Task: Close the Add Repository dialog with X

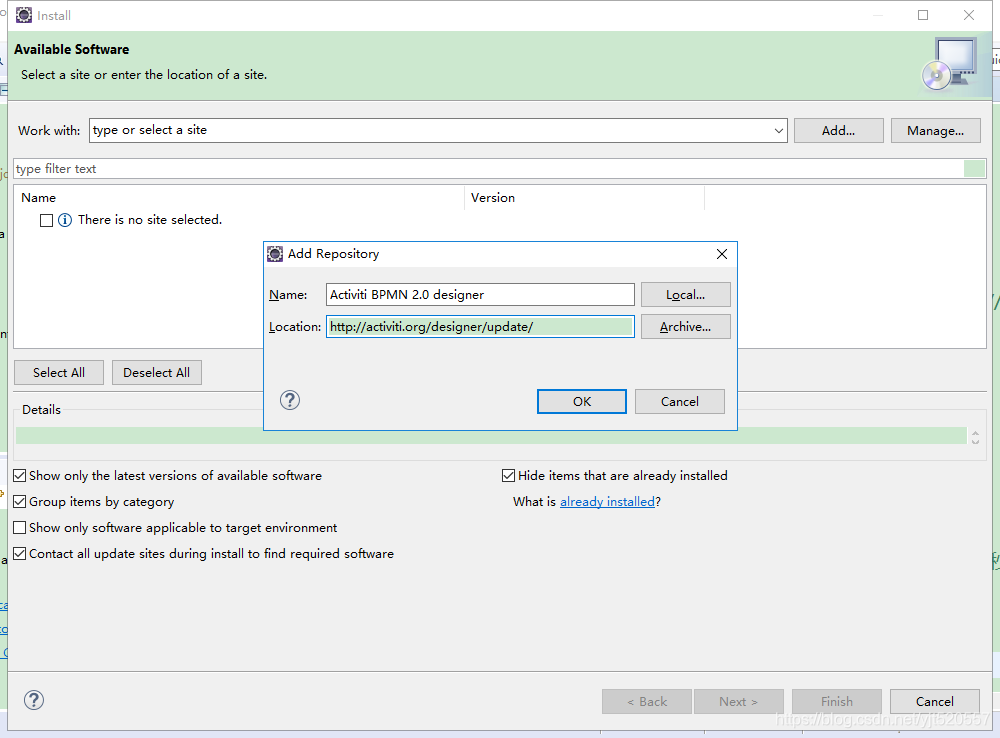Action: point(722,254)
